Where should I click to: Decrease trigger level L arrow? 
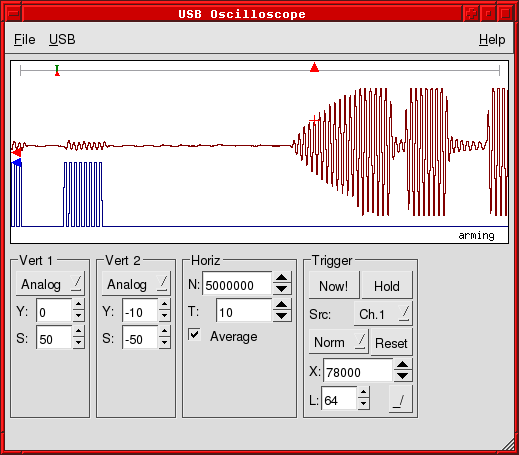pos(363,404)
